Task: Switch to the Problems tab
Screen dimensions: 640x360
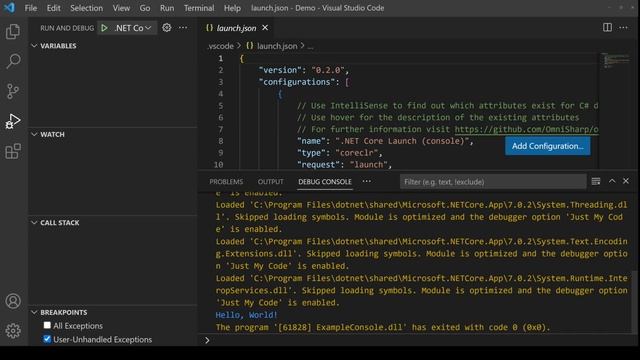Action: (226, 182)
